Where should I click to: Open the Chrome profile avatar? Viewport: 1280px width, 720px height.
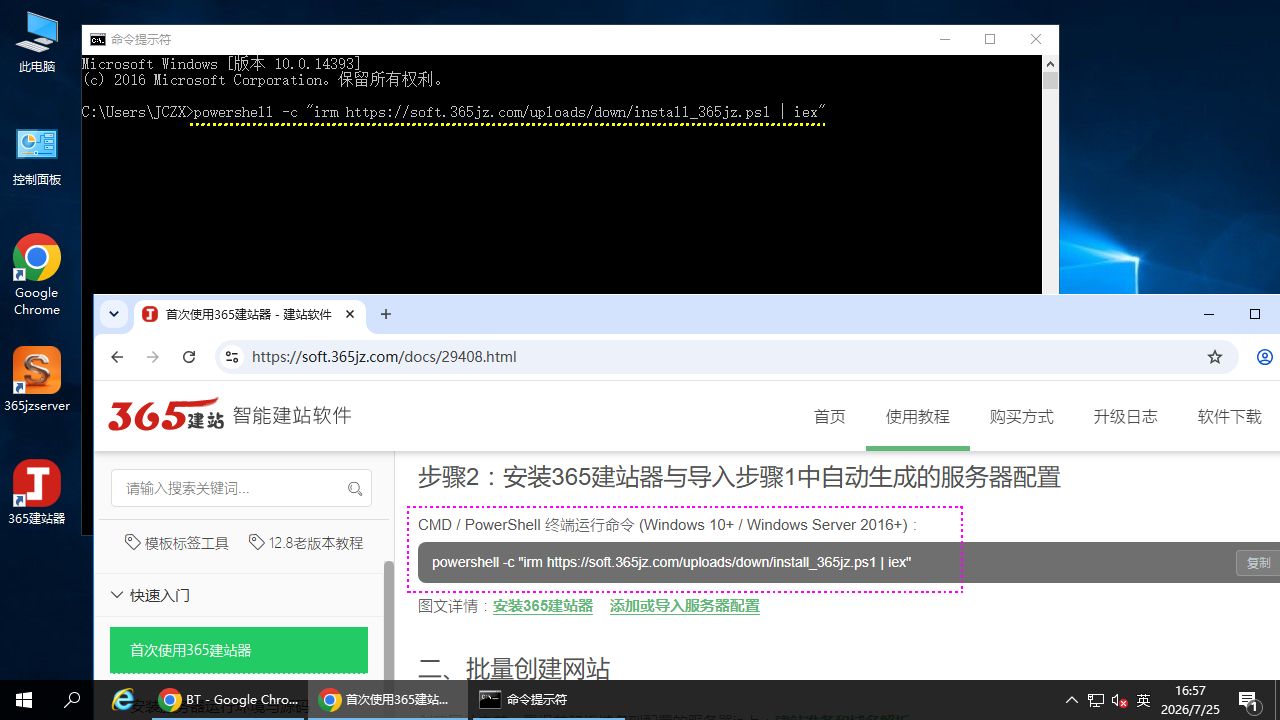(1265, 357)
